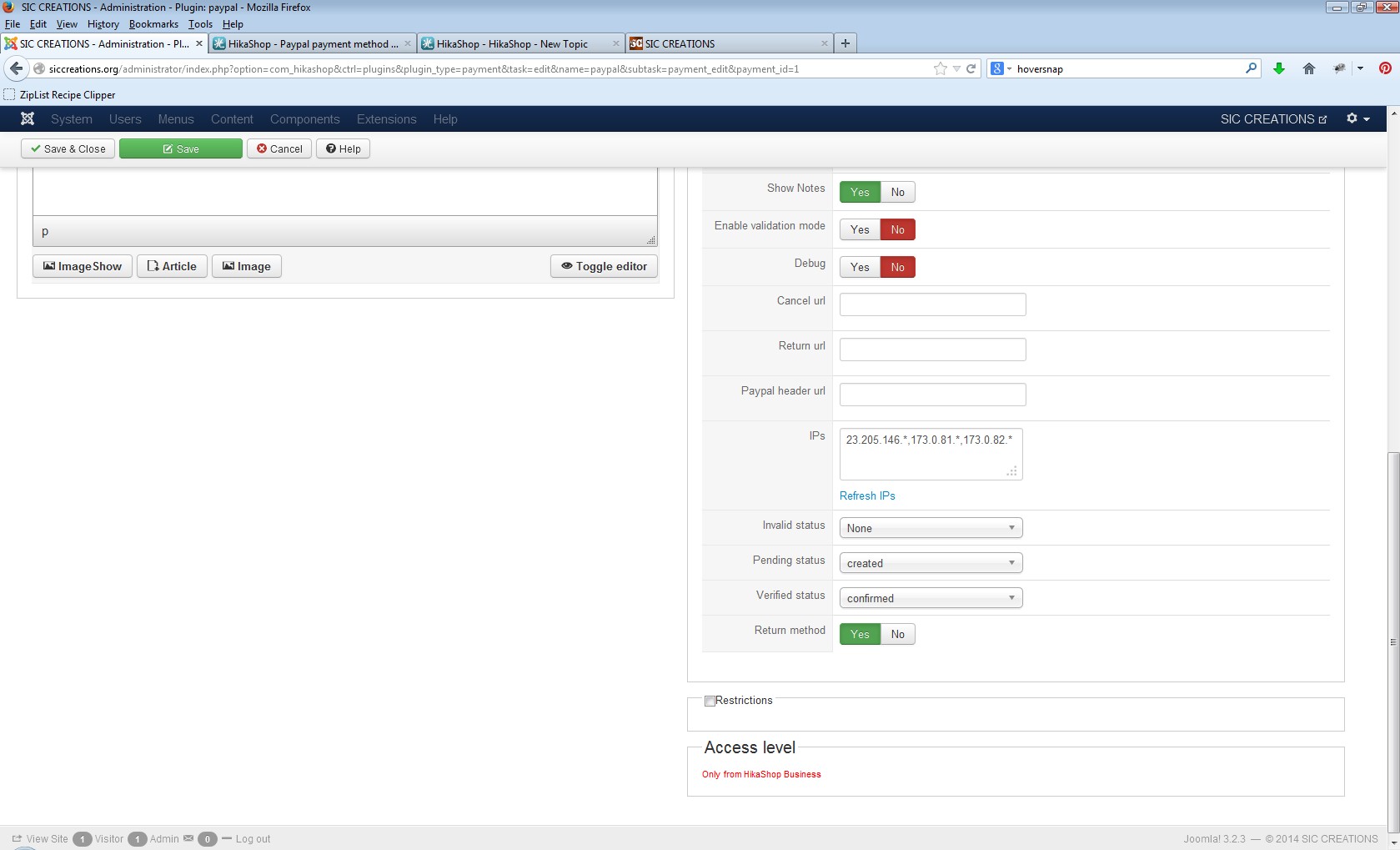The height and width of the screenshot is (850, 1400).
Task: Set Show Notes to Yes
Action: (x=860, y=192)
